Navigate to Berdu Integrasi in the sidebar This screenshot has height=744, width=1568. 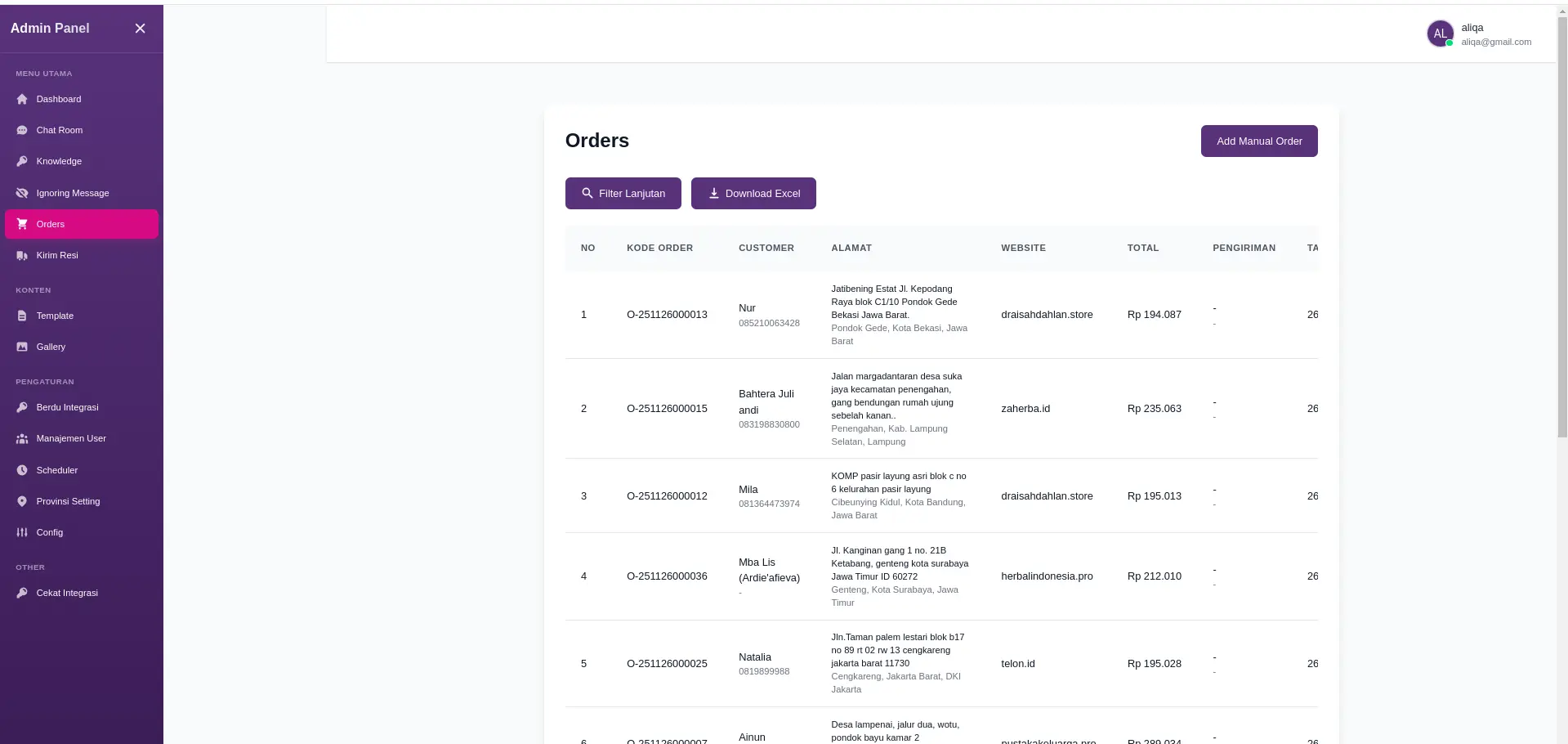click(69, 407)
